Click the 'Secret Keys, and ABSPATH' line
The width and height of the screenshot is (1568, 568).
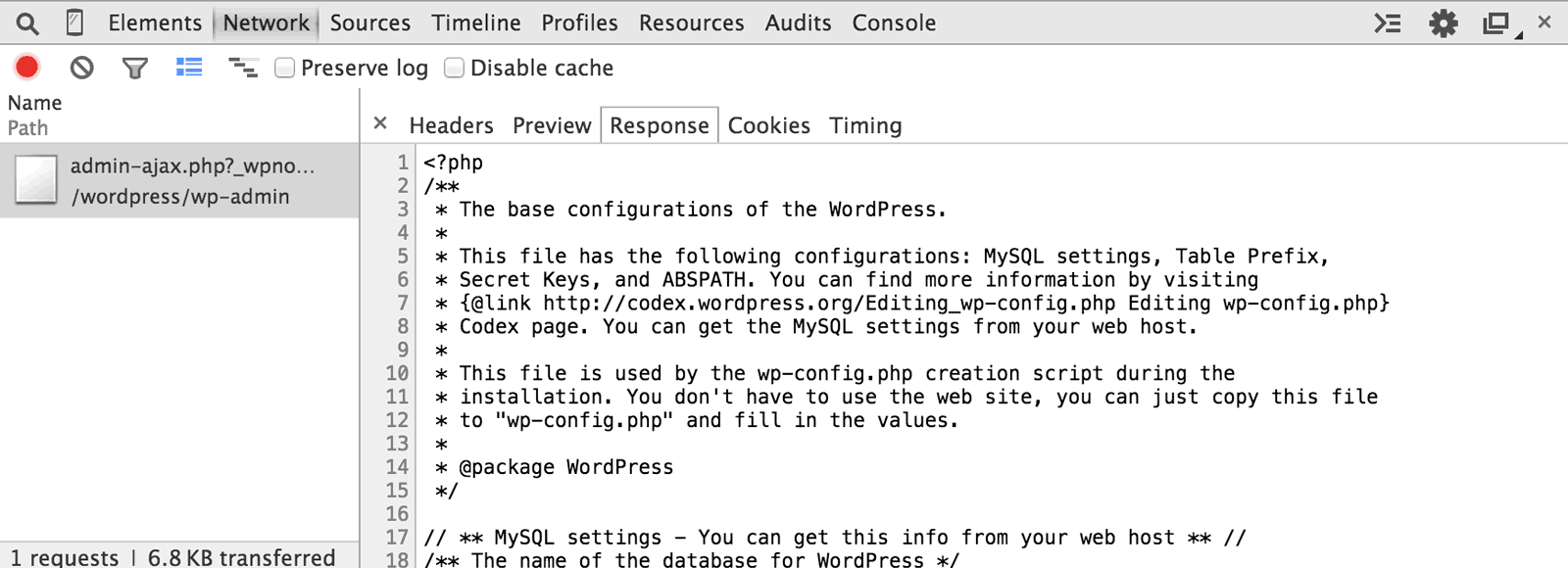(847, 280)
